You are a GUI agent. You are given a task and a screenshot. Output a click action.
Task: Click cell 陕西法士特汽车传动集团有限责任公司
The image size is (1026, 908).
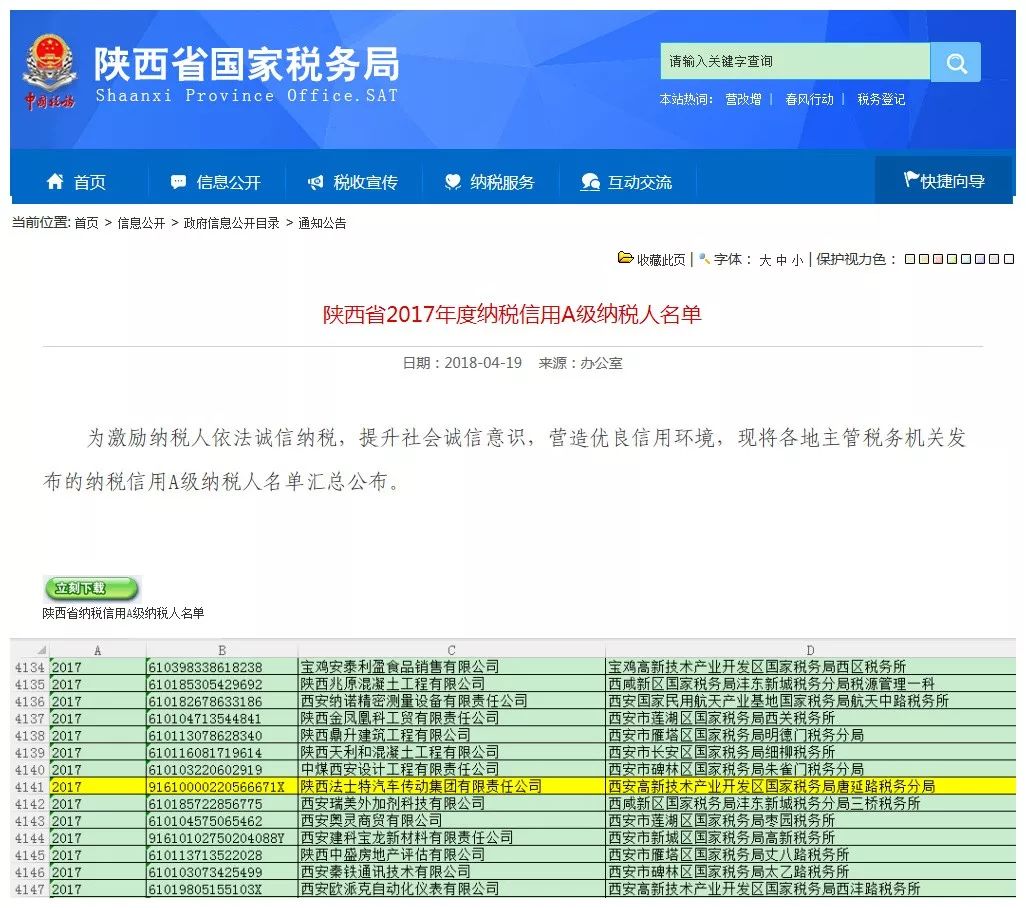coord(451,786)
